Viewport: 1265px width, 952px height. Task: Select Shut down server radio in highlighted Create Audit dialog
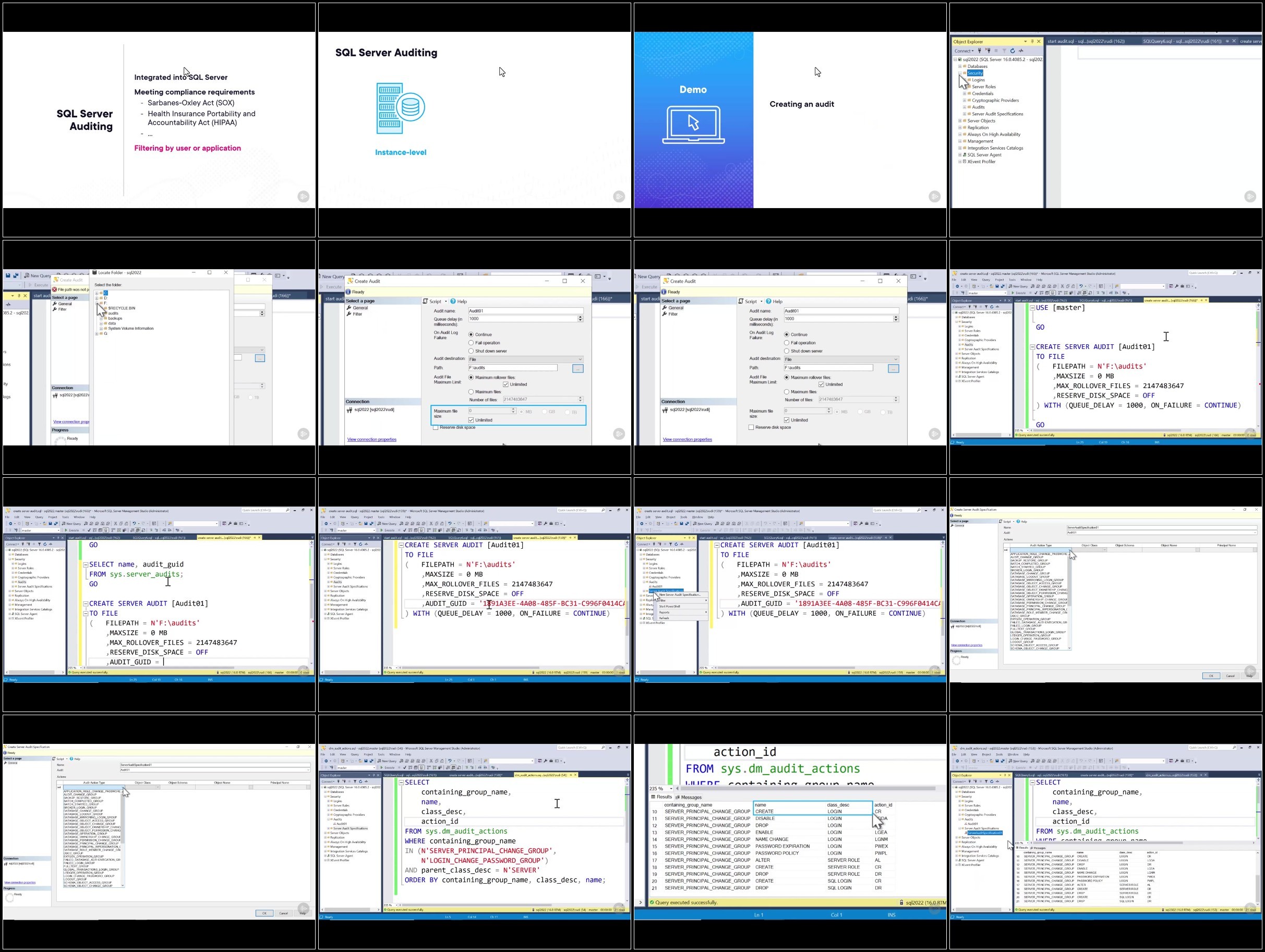(x=471, y=351)
